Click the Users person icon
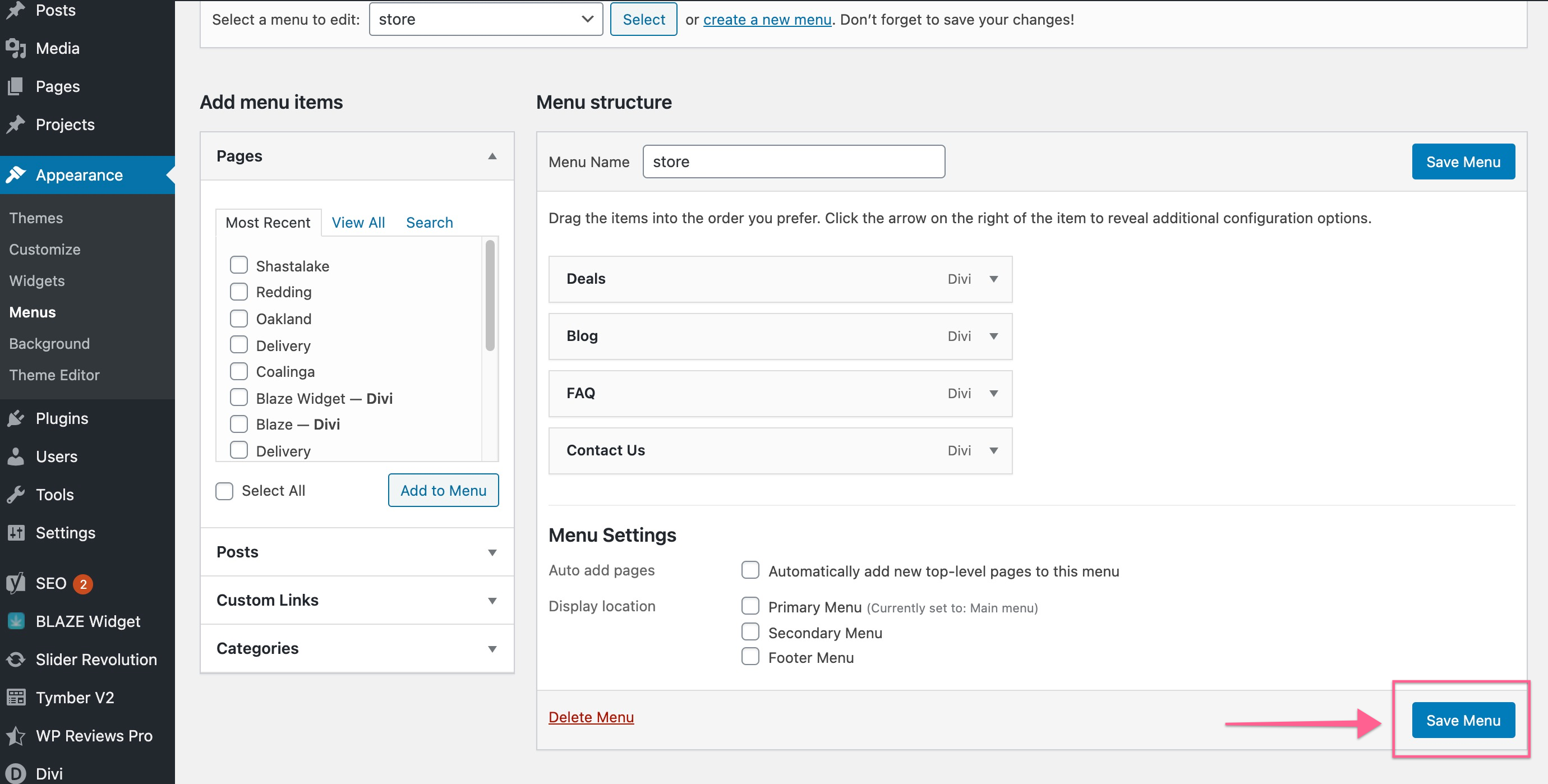This screenshot has height=784, width=1548. (x=16, y=456)
